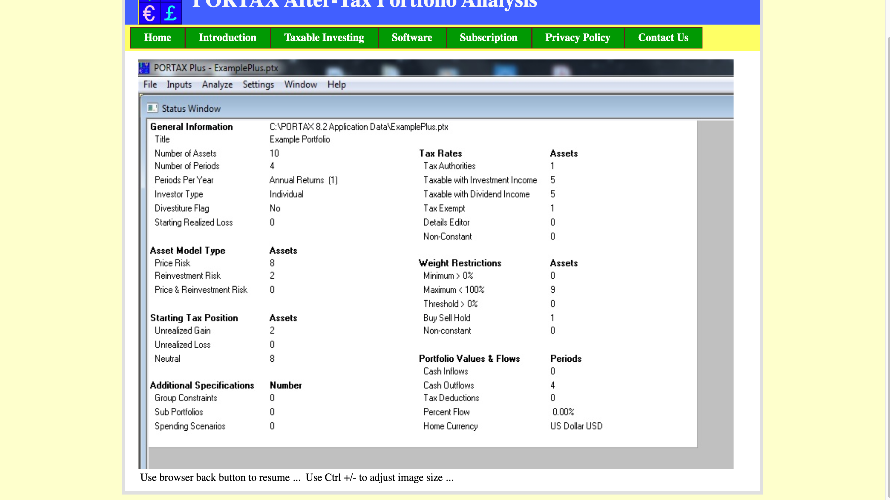Click the Sub Portfolios label
890x500 pixels.
pos(179,412)
